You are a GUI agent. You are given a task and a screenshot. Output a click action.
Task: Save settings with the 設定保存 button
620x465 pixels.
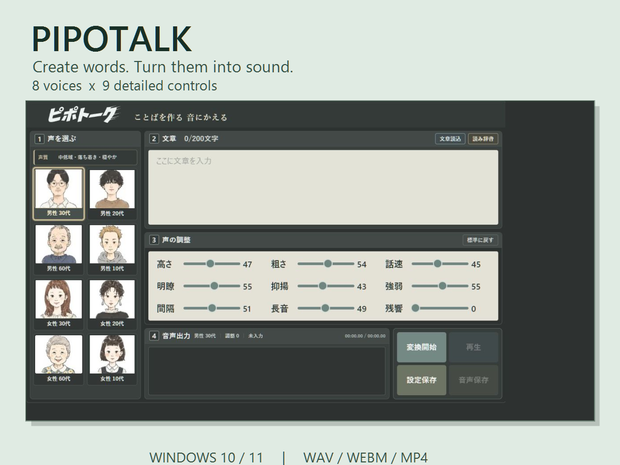tap(422, 380)
